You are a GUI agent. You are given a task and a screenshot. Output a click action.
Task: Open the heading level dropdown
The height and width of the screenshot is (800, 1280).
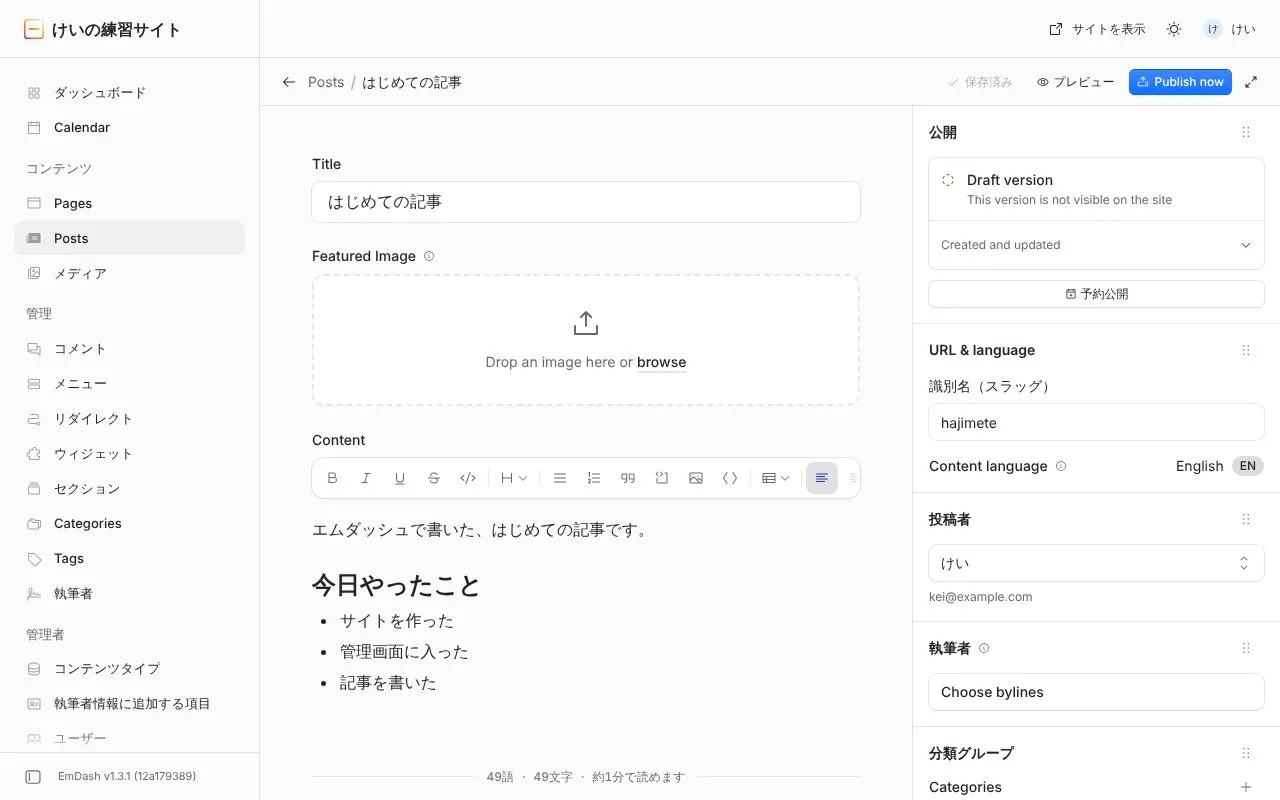click(x=514, y=478)
